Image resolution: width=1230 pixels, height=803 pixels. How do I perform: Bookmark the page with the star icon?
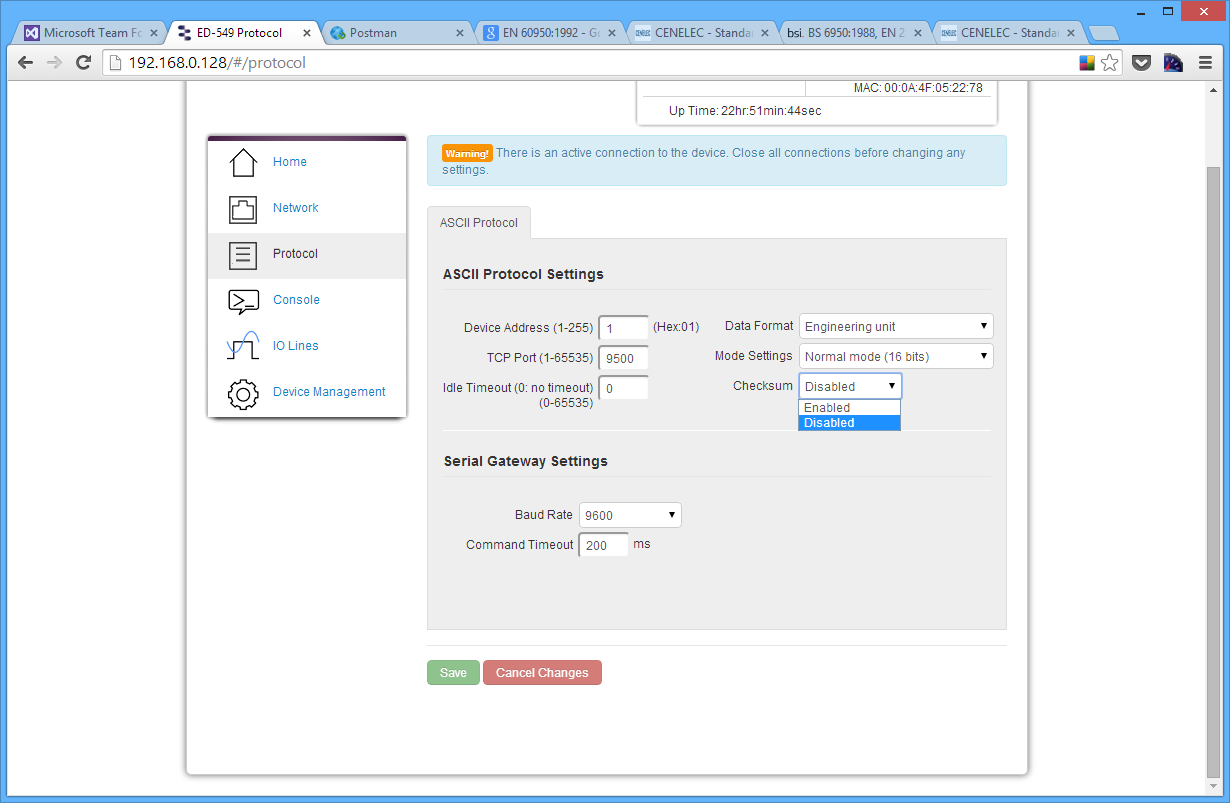1110,62
